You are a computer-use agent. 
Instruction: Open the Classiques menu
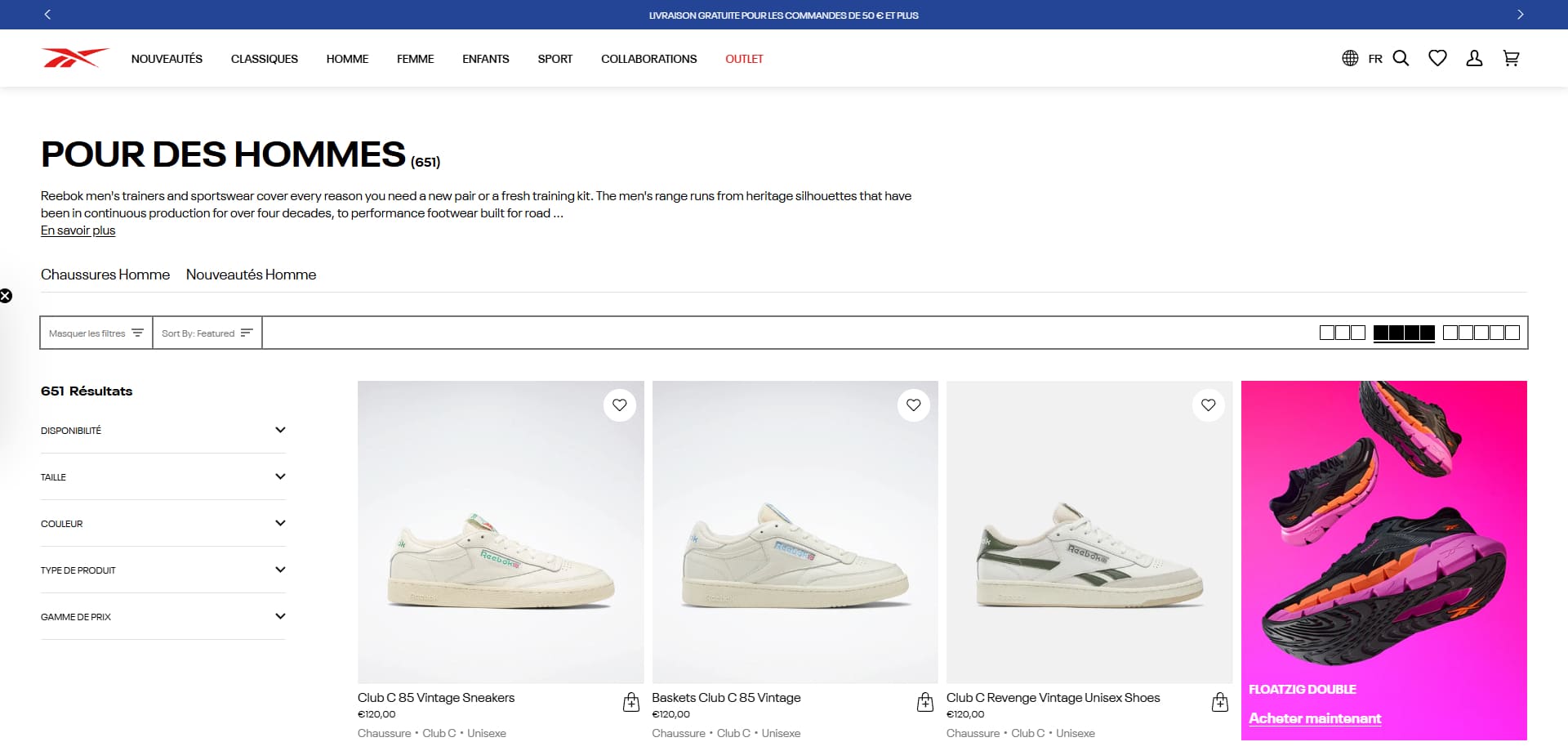pyautogui.click(x=265, y=59)
